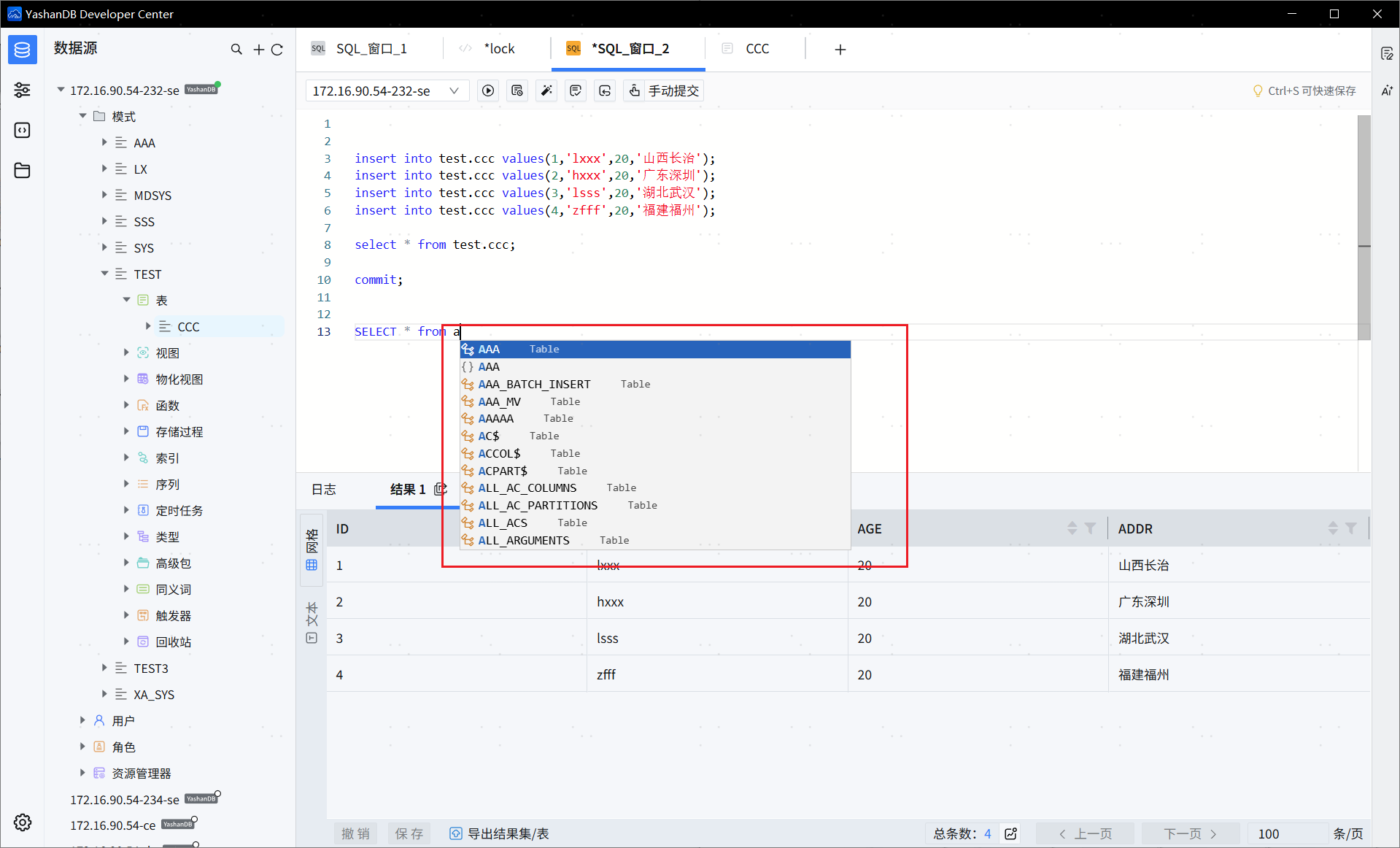1400x848 pixels.
Task: Expand the 视图 node under TEST
Action: [x=126, y=352]
